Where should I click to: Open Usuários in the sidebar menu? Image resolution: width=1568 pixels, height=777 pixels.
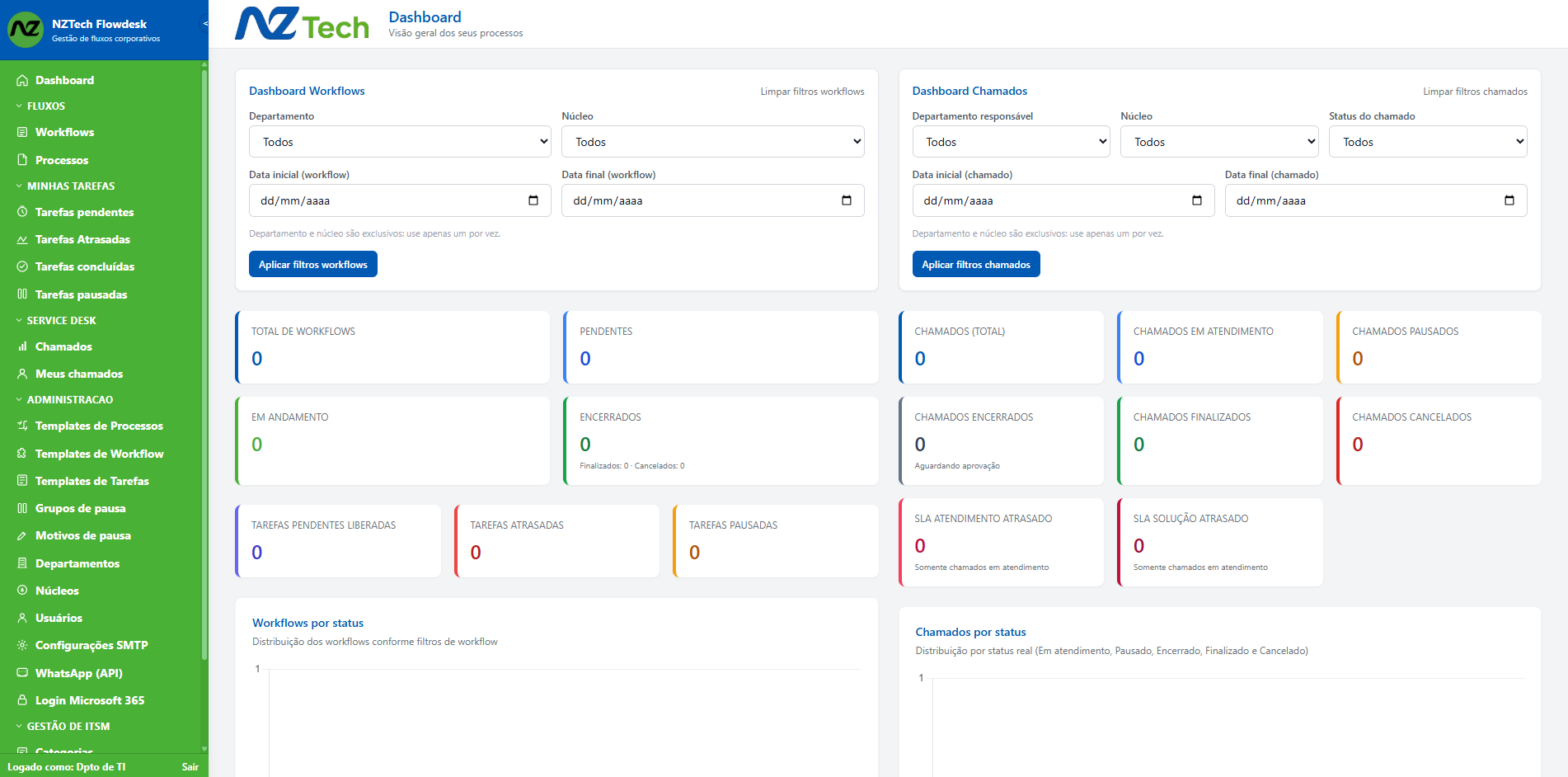click(x=59, y=618)
